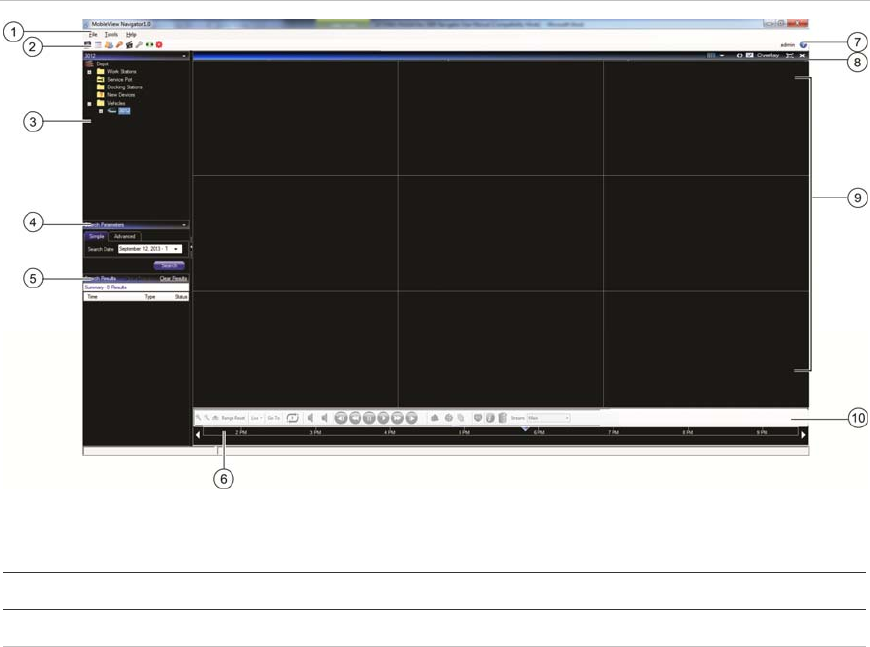Click the step forward playback button
Image resolution: width=870 pixels, height=647 pixels.
click(x=411, y=418)
